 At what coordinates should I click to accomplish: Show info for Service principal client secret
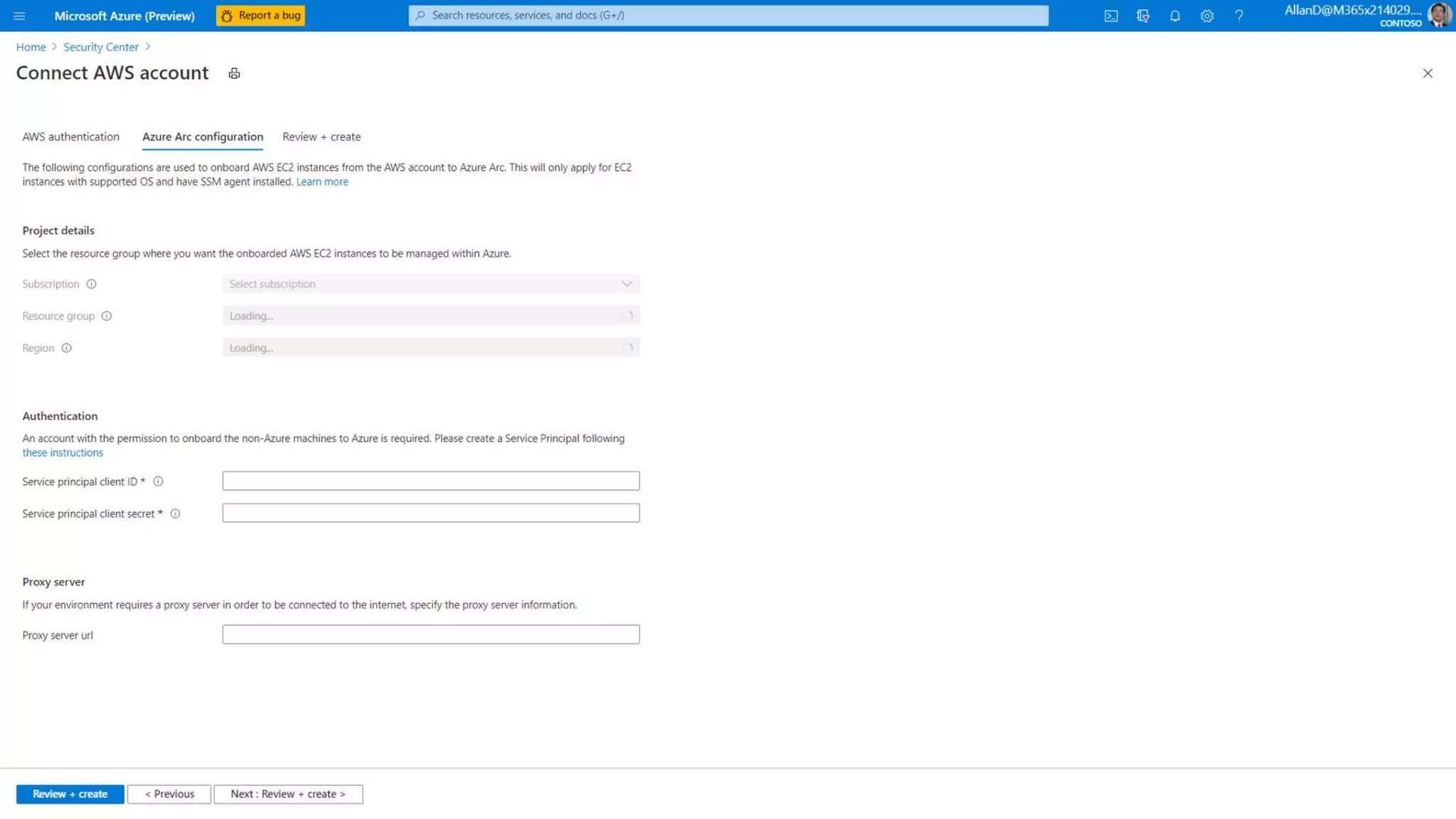pos(175,513)
